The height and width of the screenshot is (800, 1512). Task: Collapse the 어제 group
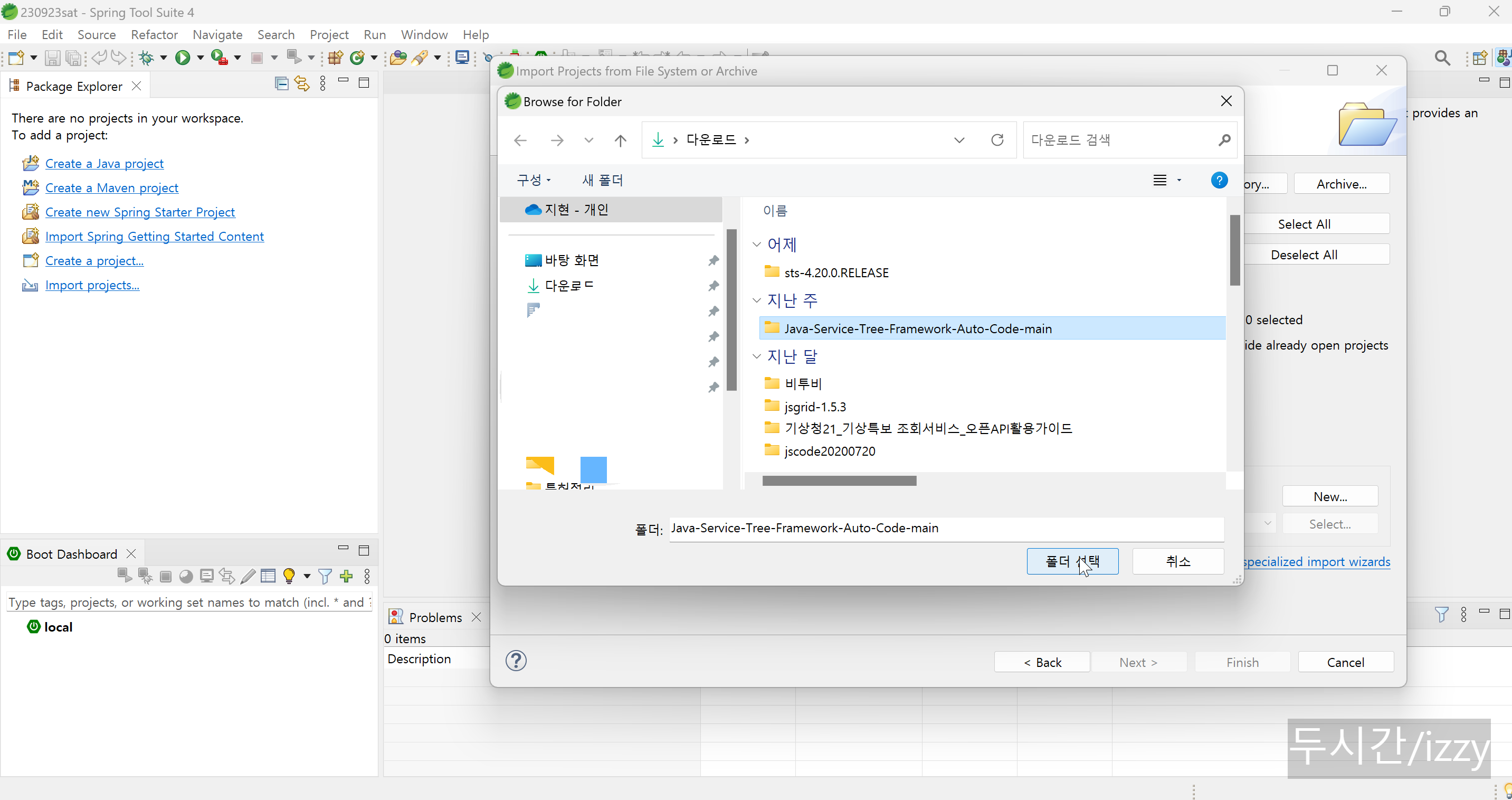pos(757,244)
